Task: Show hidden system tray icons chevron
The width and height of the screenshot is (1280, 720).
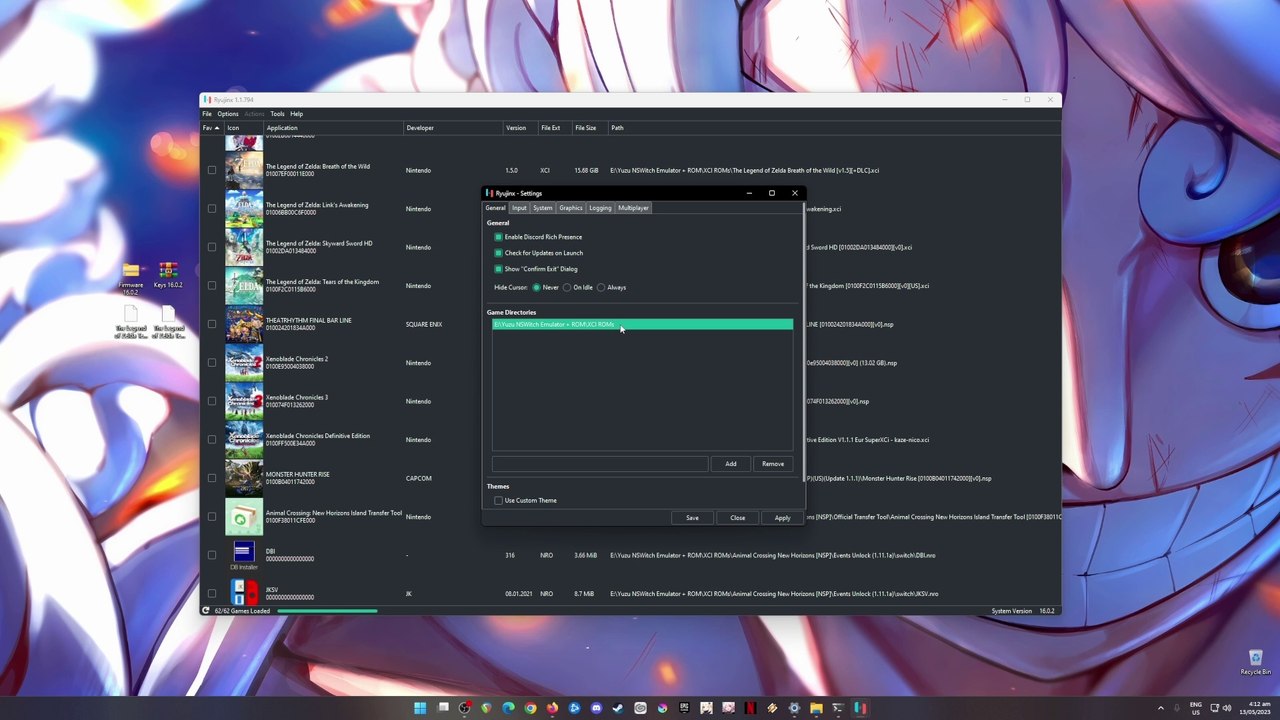Action: [1161, 708]
